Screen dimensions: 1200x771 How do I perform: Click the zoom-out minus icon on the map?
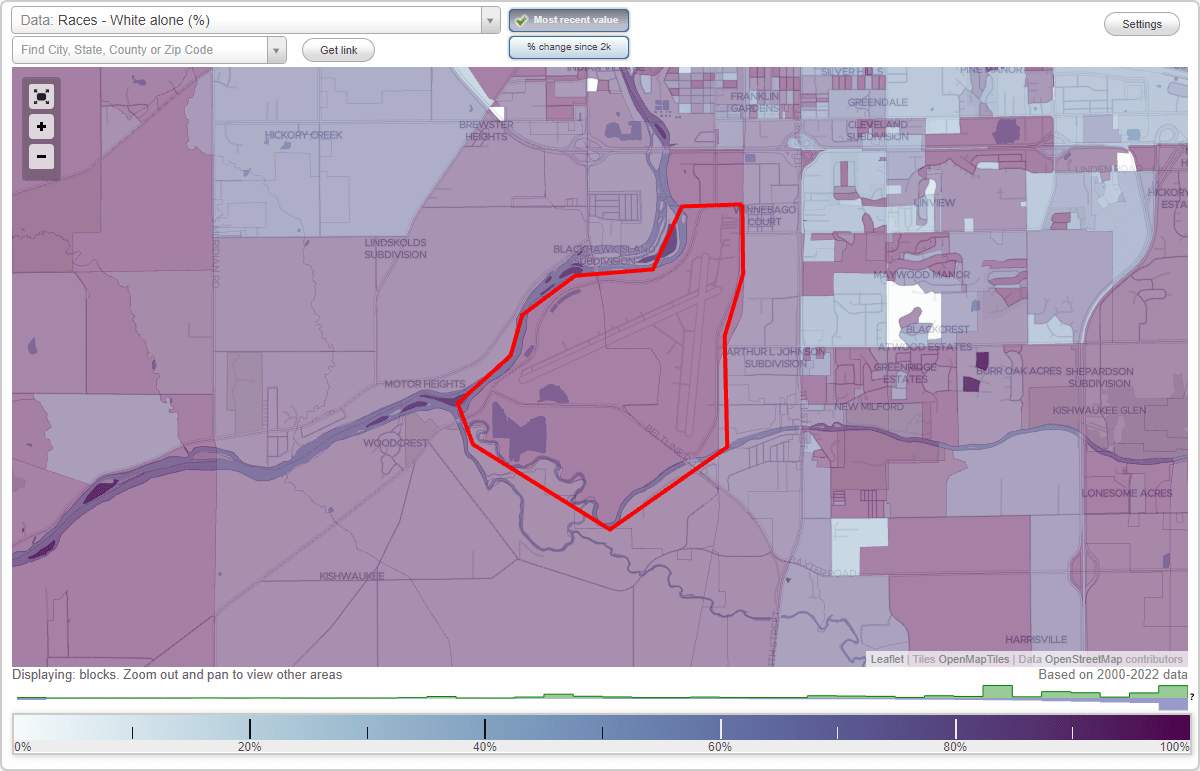(41, 157)
